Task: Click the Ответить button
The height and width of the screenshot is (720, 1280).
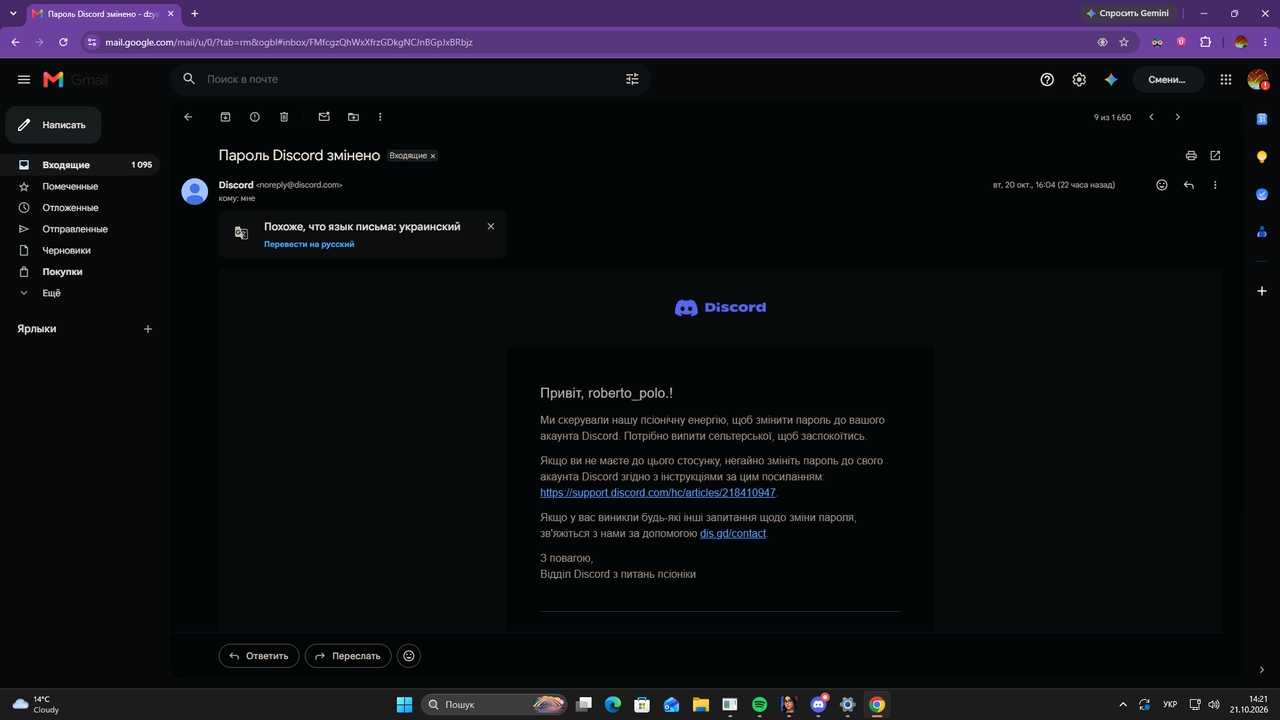Action: click(259, 656)
